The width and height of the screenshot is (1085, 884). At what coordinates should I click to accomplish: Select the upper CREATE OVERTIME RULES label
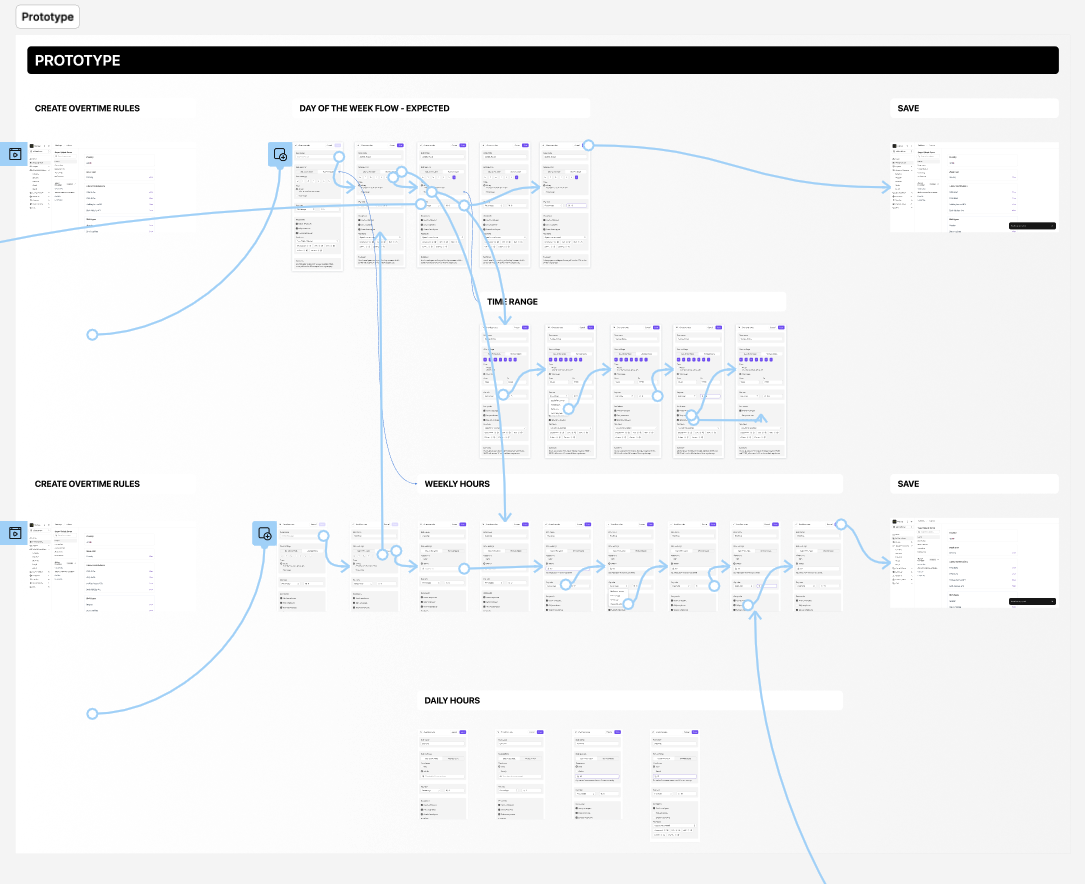point(87,109)
